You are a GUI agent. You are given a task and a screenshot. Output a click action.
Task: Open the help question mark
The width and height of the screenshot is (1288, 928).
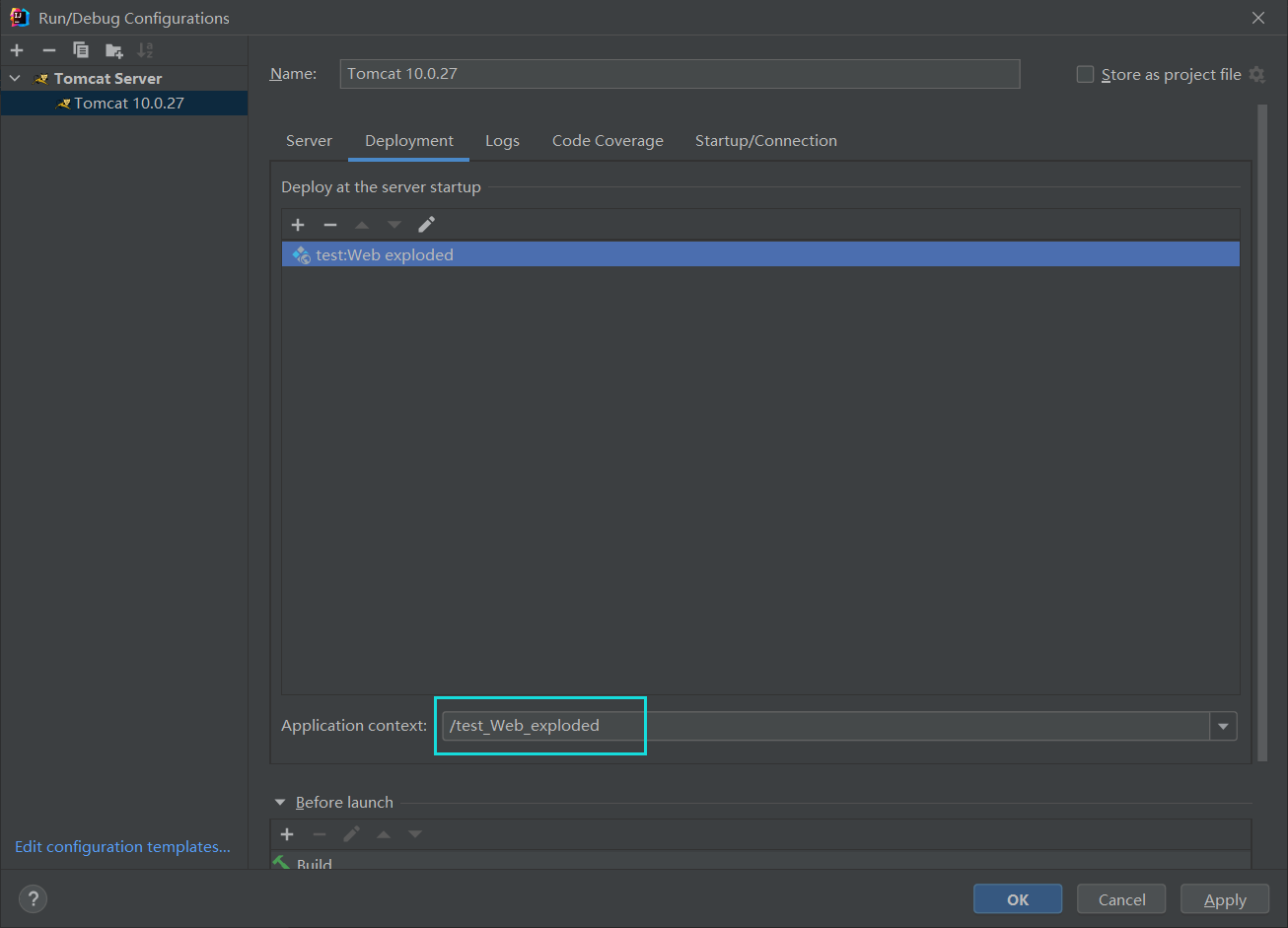point(33,898)
